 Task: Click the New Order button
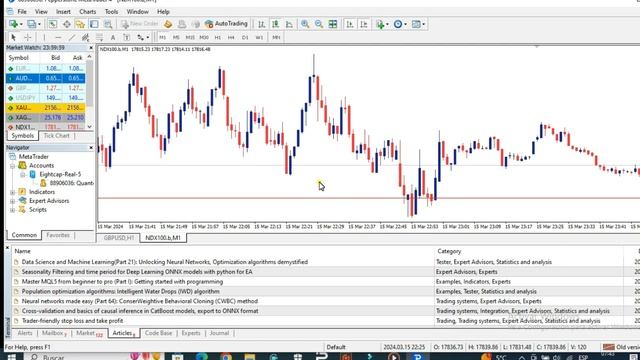pyautogui.click(x=140, y=24)
